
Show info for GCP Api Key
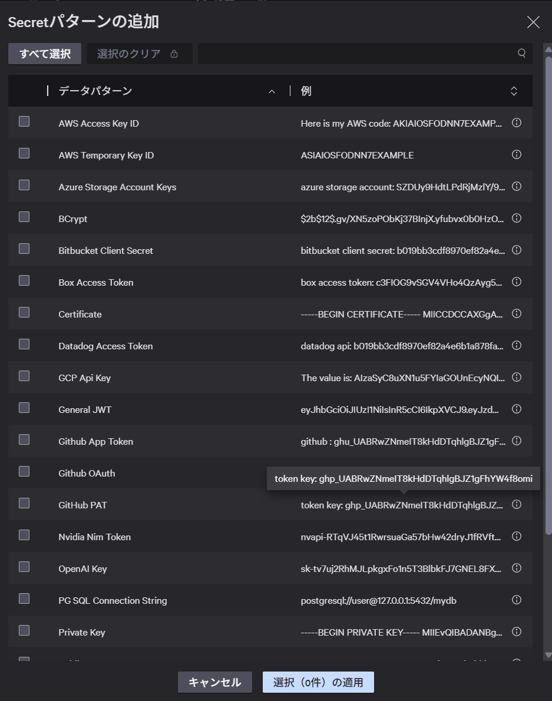516,377
